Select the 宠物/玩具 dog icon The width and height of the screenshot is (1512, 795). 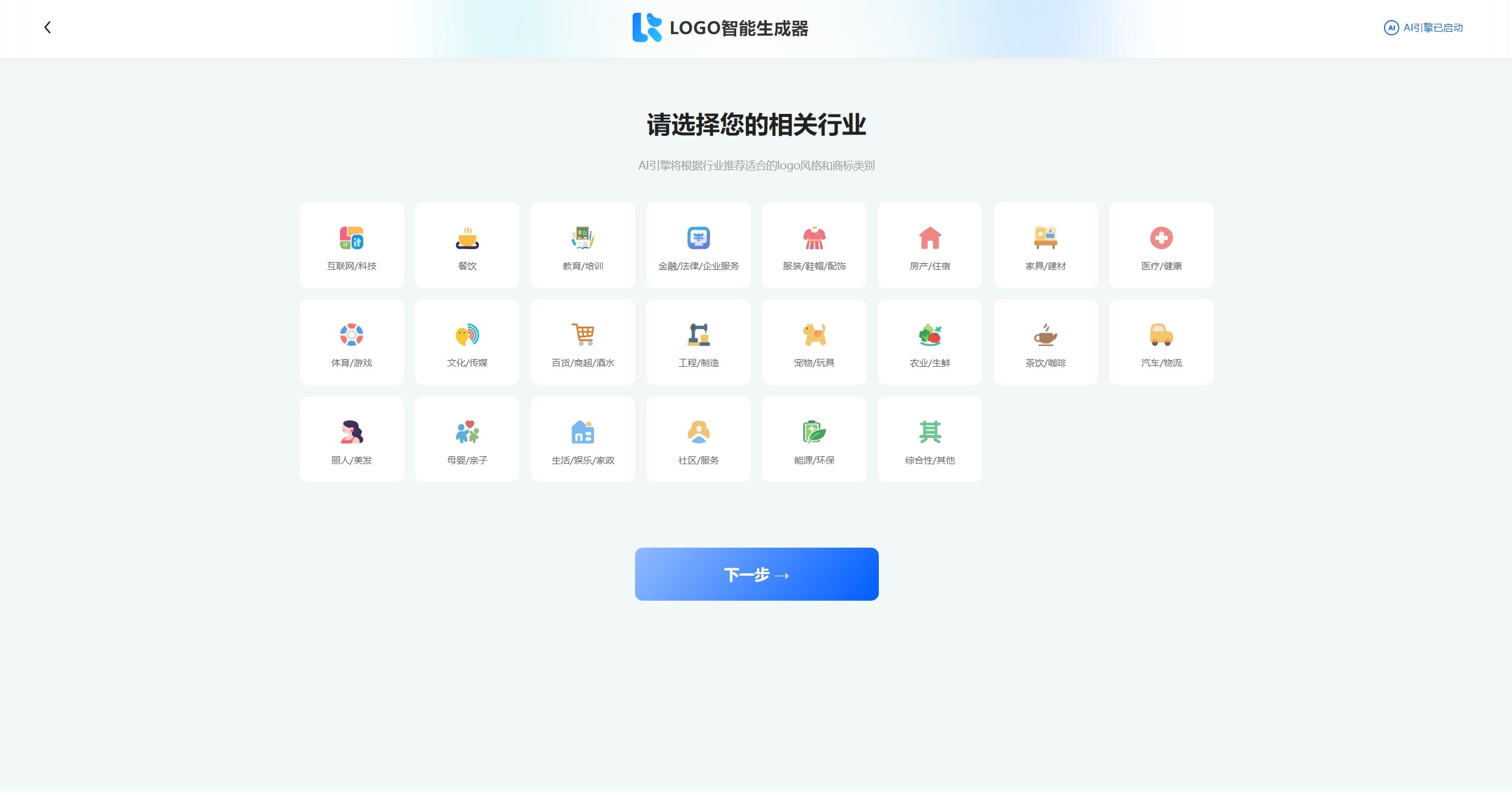coord(814,334)
